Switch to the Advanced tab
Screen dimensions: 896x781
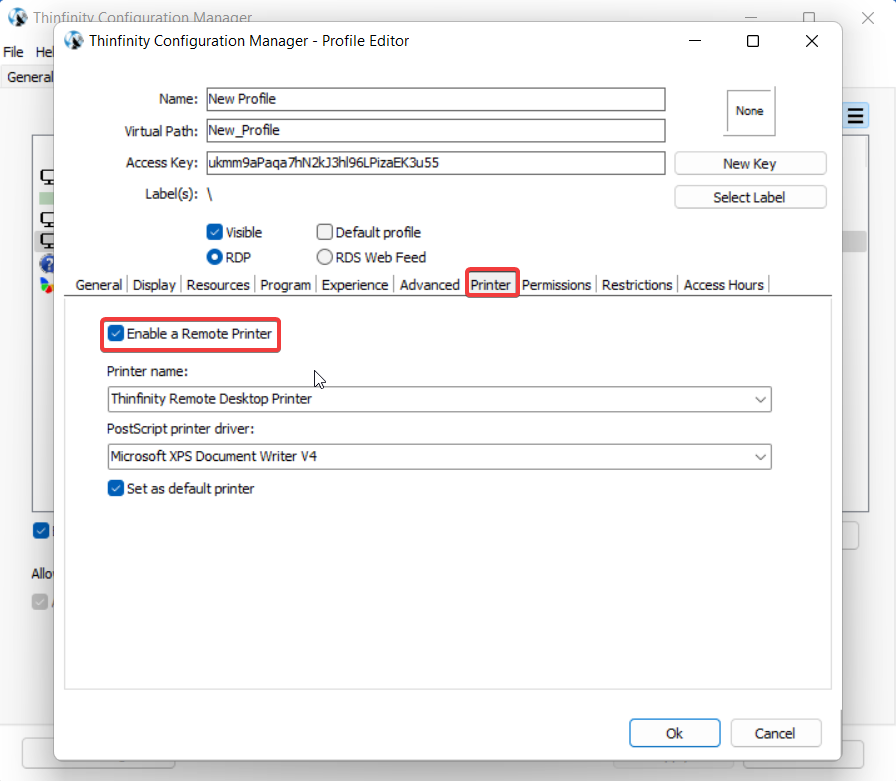pos(429,285)
